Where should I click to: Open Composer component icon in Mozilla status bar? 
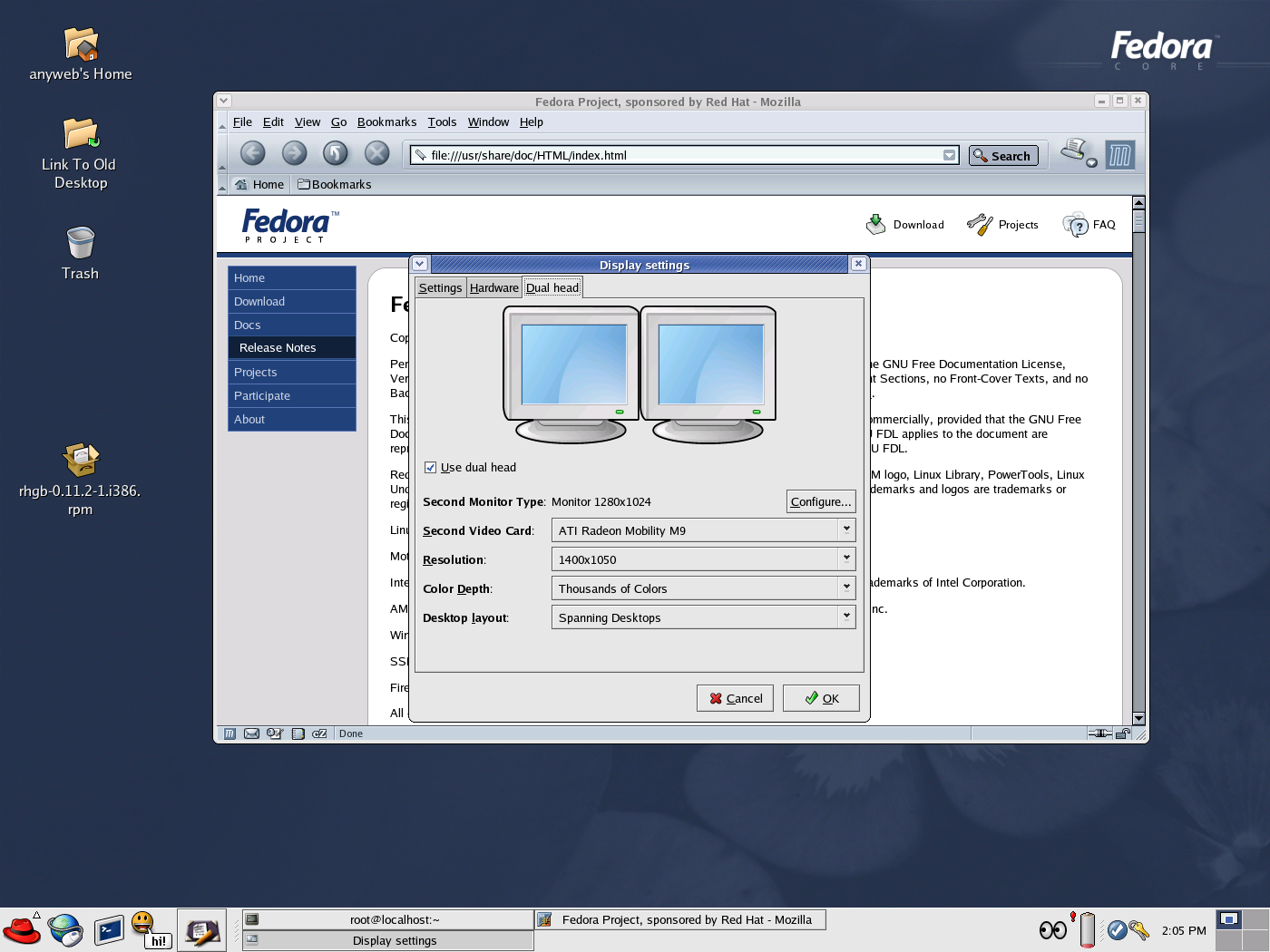[275, 733]
